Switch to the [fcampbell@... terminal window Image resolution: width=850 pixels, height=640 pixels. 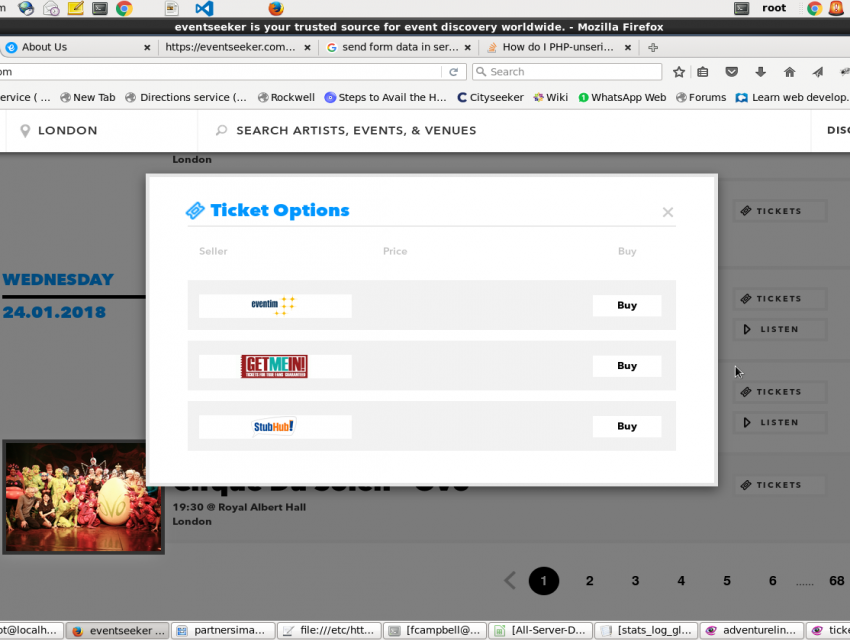[x=435, y=631]
